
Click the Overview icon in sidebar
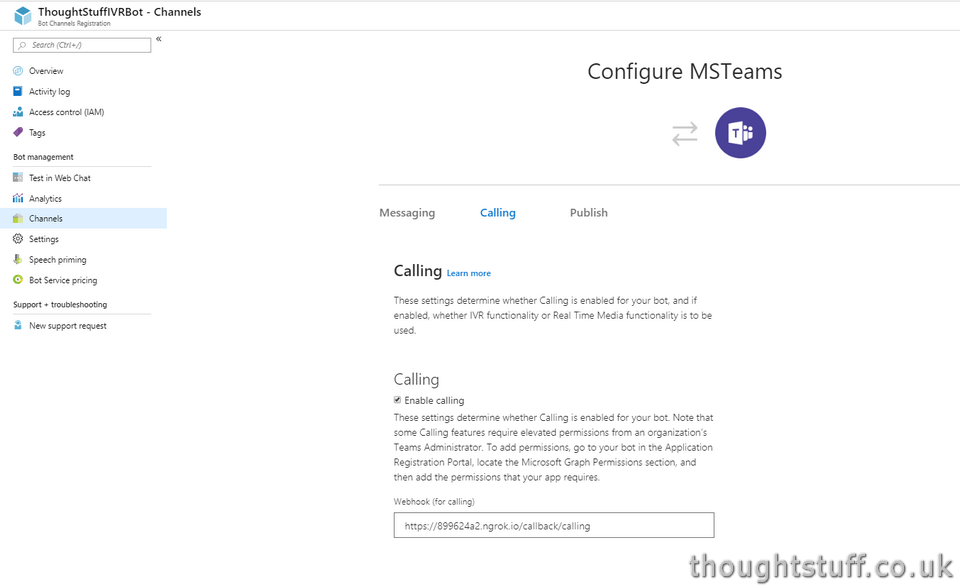[18, 71]
